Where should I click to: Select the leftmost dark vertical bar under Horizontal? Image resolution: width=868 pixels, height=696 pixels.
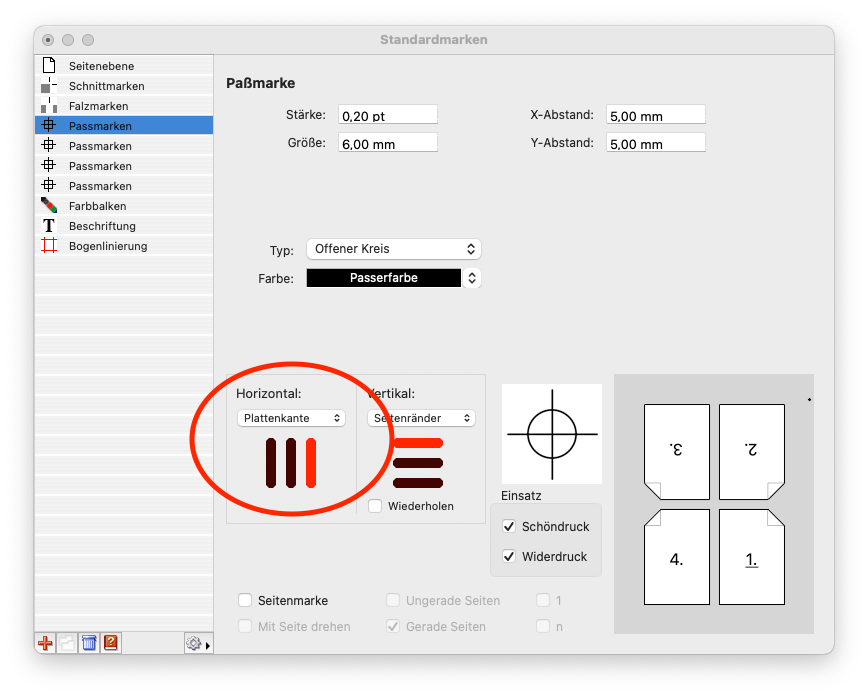point(271,463)
